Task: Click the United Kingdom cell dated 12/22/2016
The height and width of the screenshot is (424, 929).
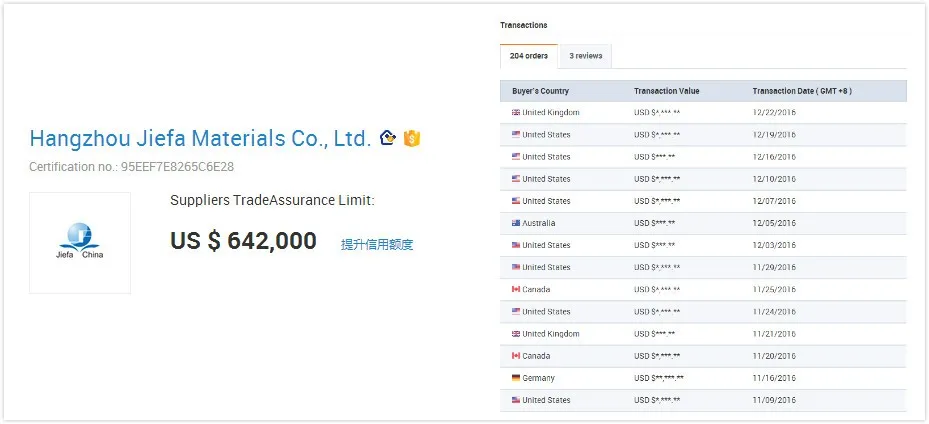Action: pyautogui.click(x=551, y=113)
